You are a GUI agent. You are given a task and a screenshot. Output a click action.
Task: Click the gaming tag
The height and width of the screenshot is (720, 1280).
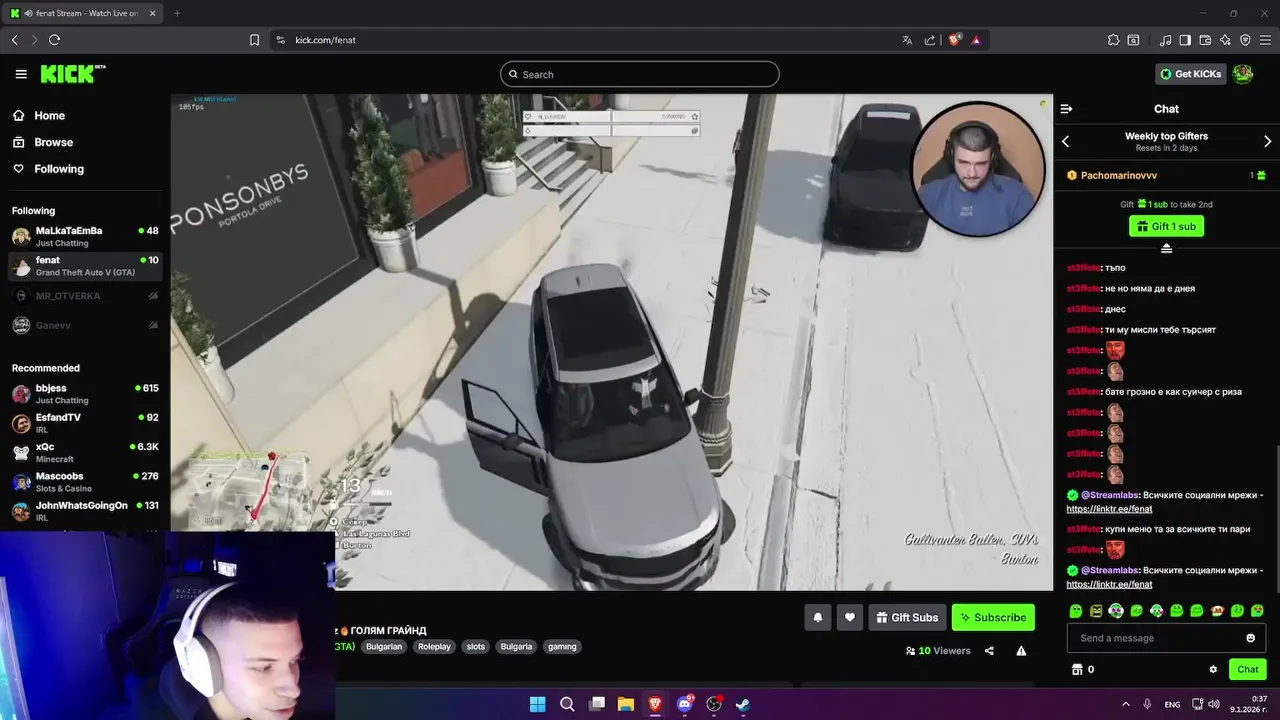pyautogui.click(x=562, y=647)
